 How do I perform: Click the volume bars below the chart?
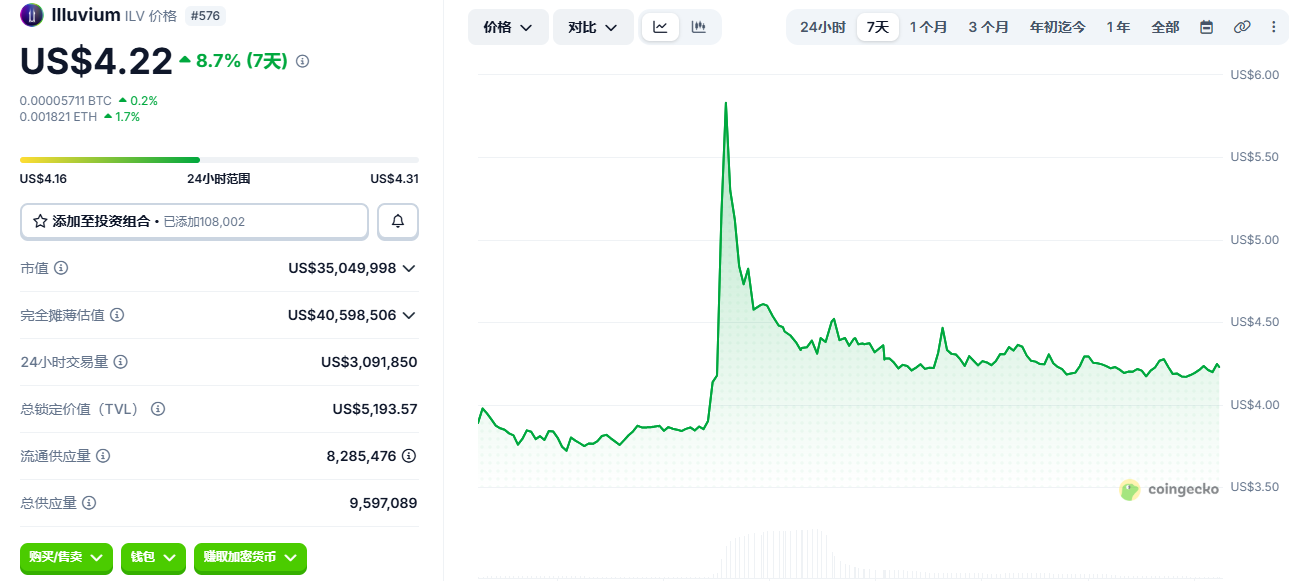[x=775, y=553]
